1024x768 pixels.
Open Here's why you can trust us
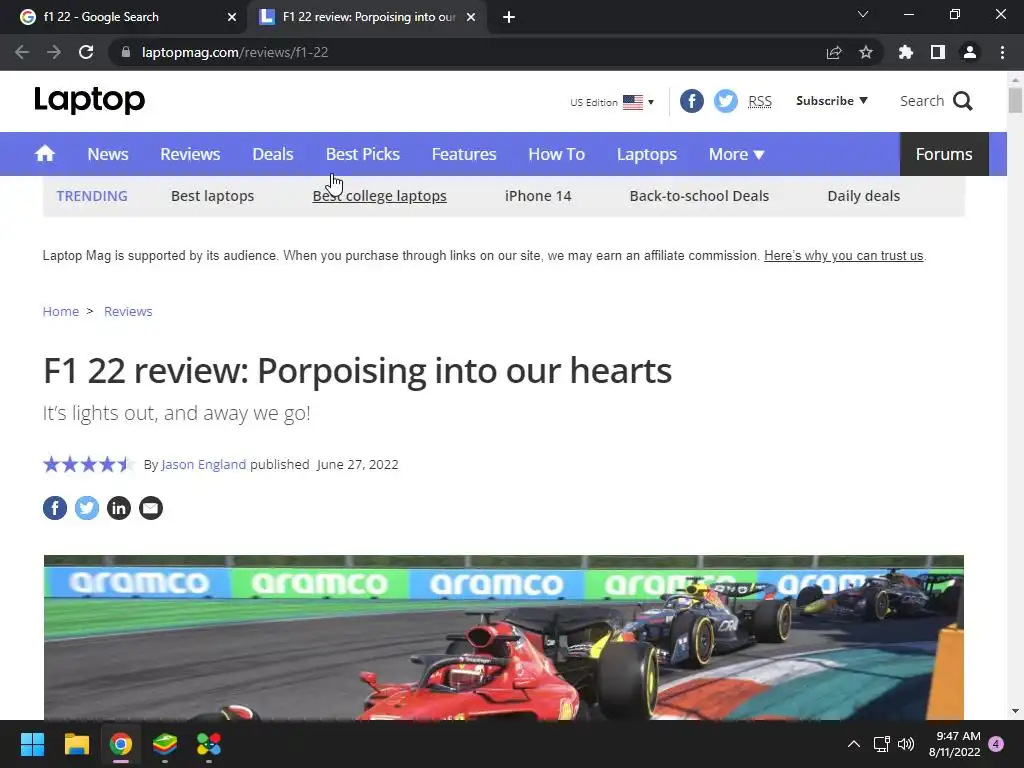click(844, 255)
